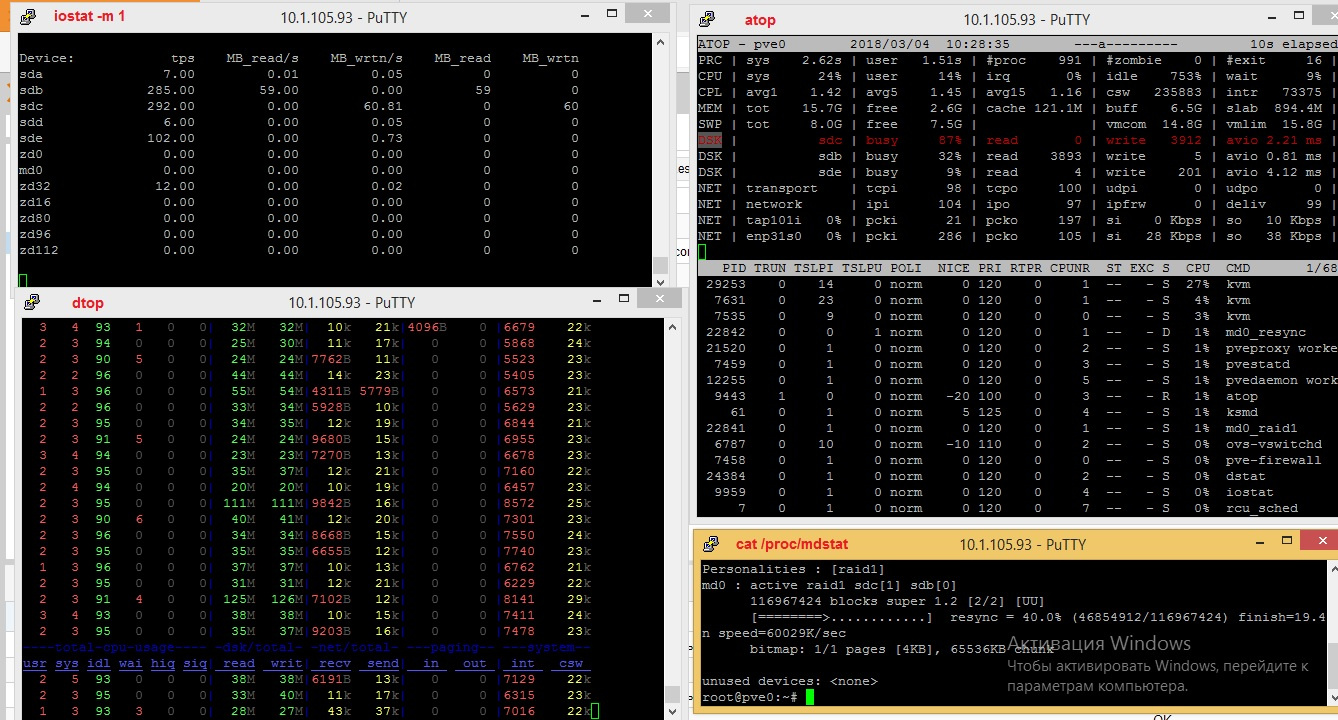
Task: Click the 'atop' window title text
Action: [x=760, y=19]
